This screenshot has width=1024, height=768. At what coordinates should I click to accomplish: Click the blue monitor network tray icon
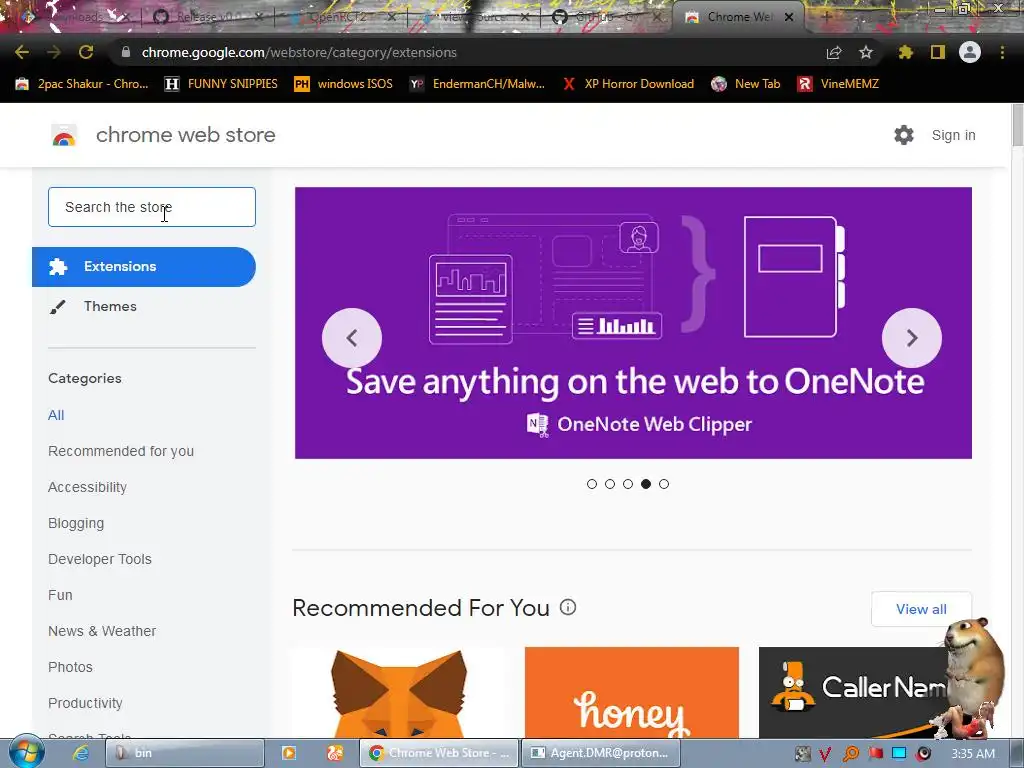[x=899, y=754]
